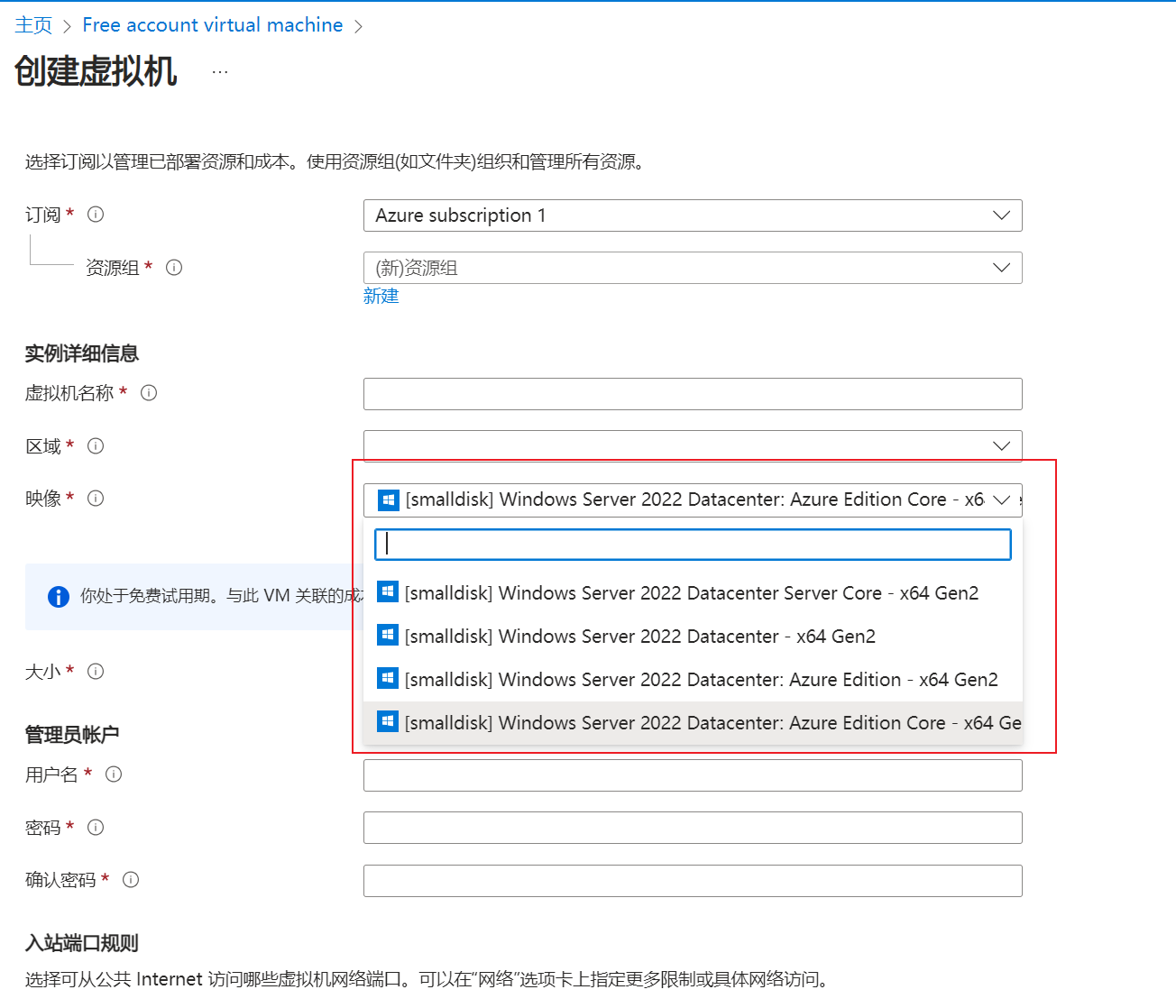Focus the 密码 input field
Screen dimensions: 1176x1008
coord(693,828)
